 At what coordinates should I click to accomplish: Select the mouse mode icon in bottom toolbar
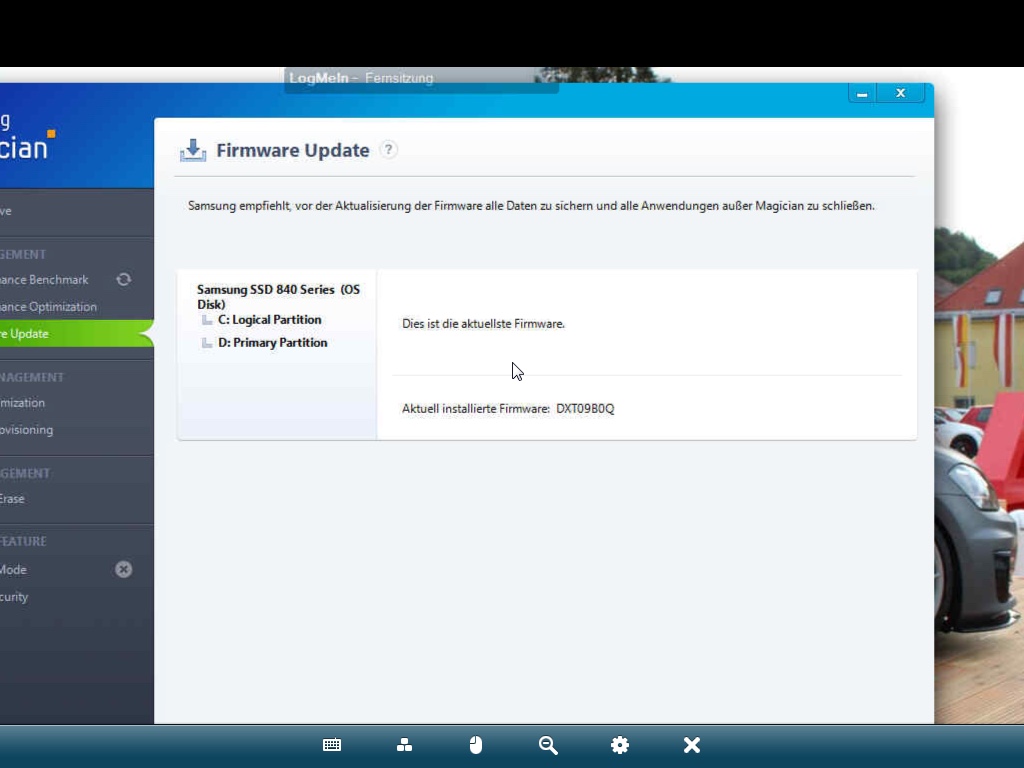pyautogui.click(x=476, y=745)
